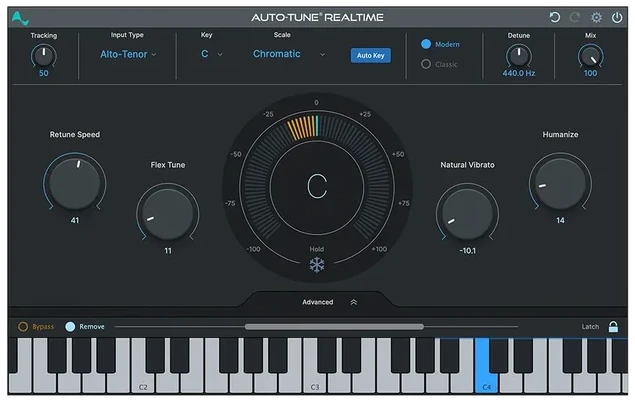Image resolution: width=635 pixels, height=402 pixels.
Task: Click the Detune knob
Action: tap(519, 56)
